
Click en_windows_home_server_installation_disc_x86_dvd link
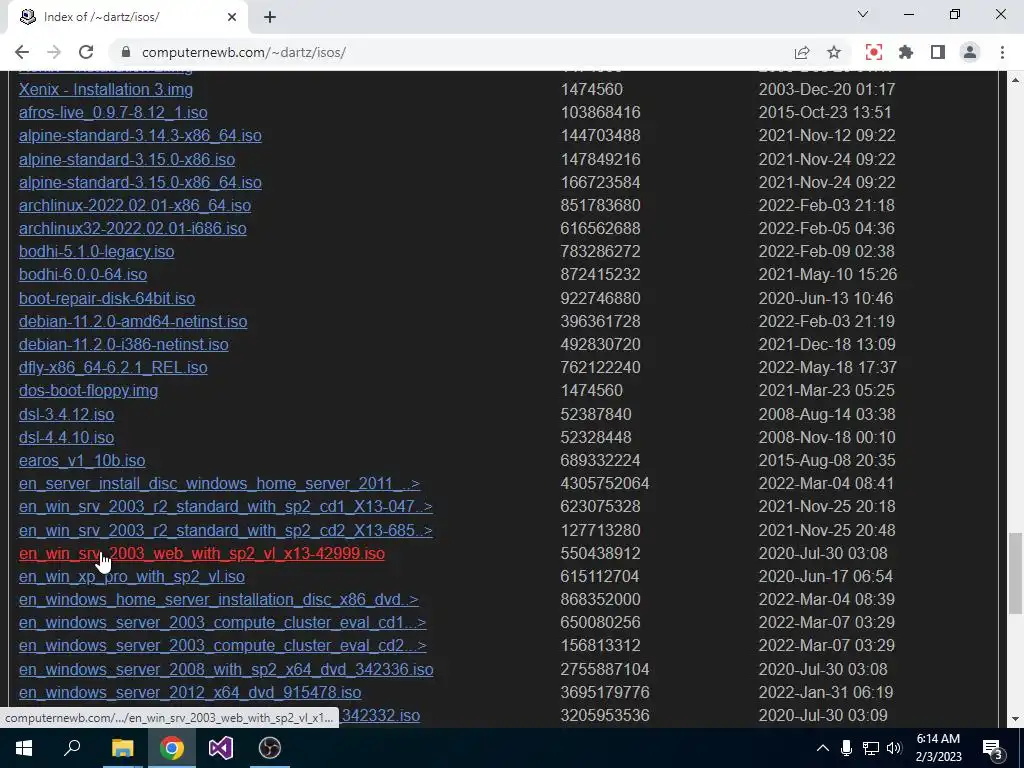(219, 600)
